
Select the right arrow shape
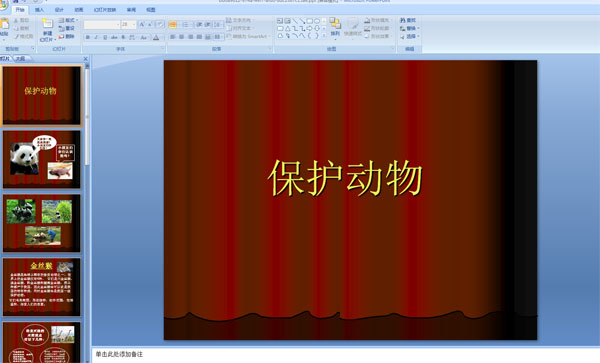(x=310, y=28)
